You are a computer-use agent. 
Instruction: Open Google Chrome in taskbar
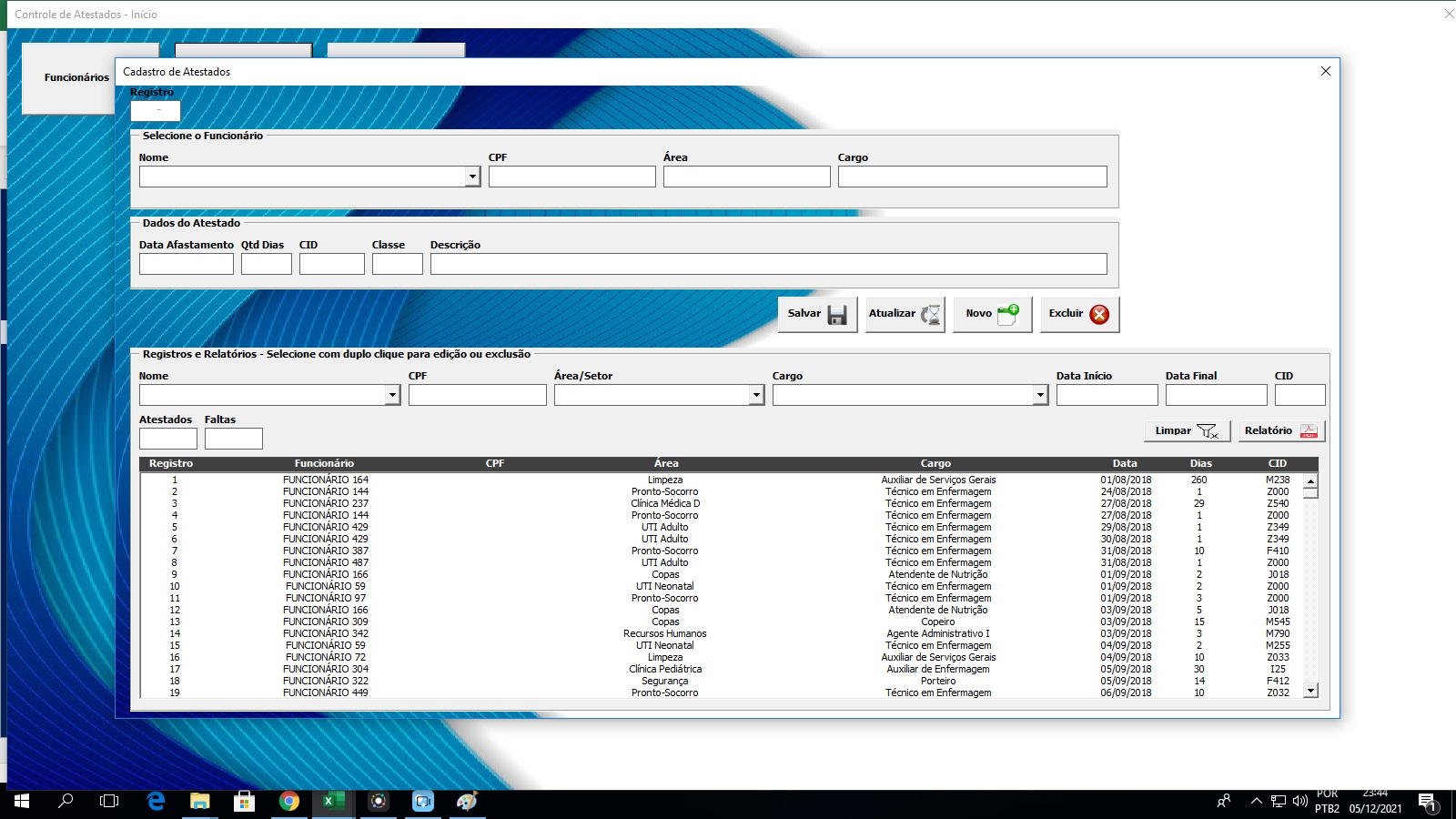coord(288,801)
